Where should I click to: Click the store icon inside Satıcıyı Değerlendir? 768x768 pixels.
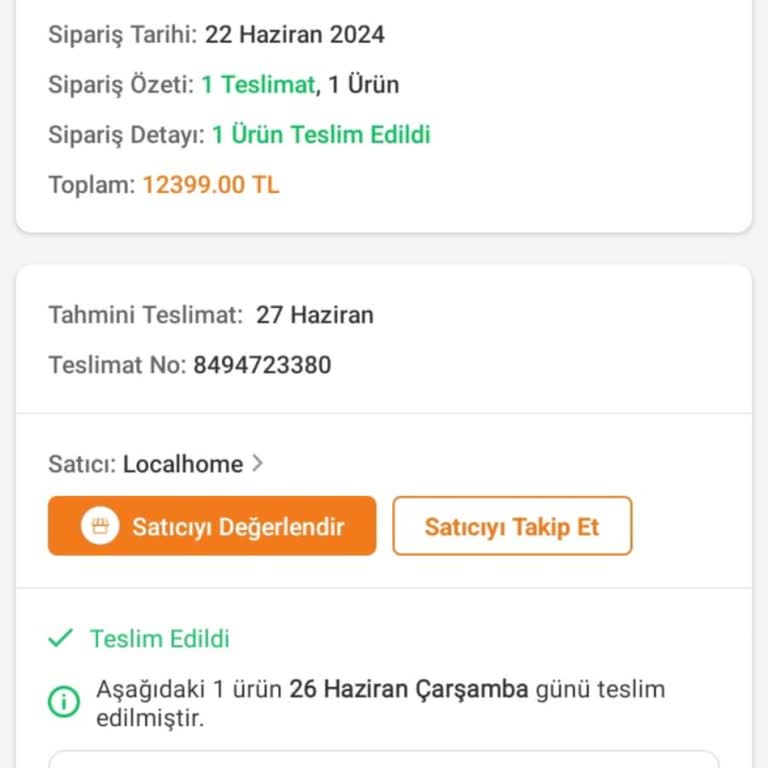[x=98, y=527]
